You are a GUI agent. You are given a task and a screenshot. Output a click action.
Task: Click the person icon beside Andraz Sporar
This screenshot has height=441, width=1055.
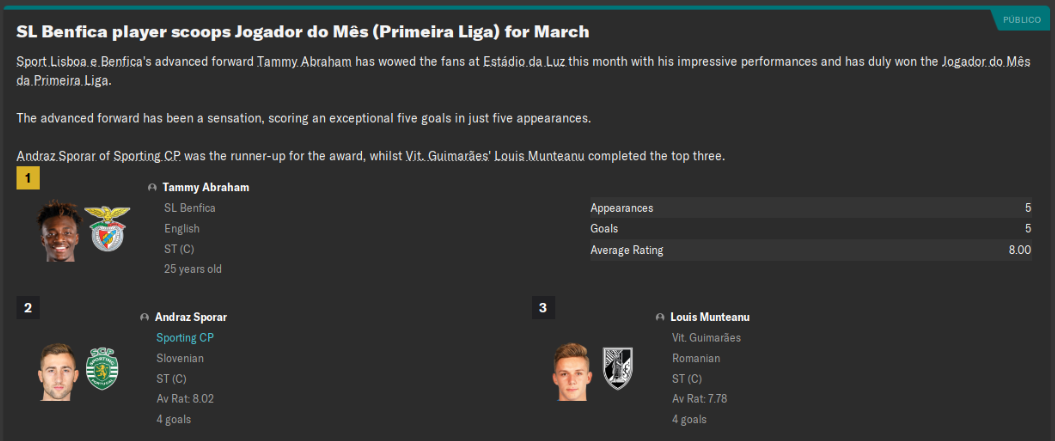click(x=145, y=317)
